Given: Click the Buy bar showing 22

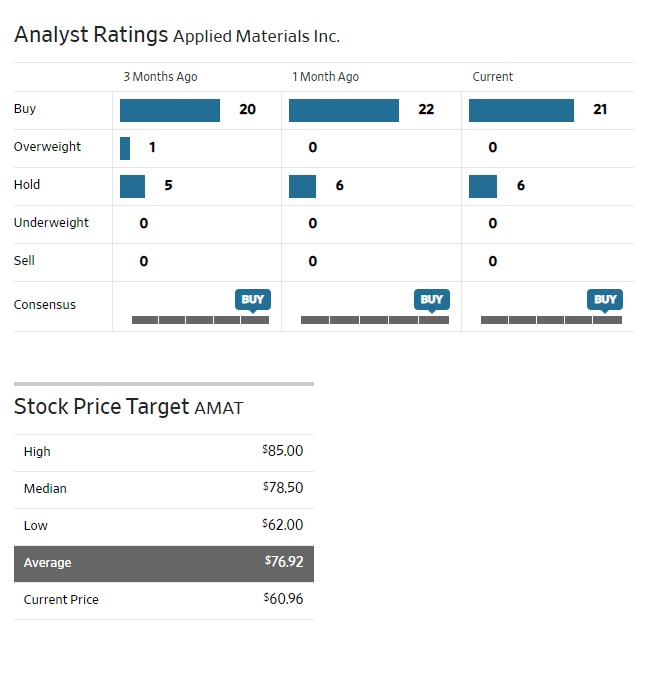Looking at the screenshot, I should tap(343, 110).
